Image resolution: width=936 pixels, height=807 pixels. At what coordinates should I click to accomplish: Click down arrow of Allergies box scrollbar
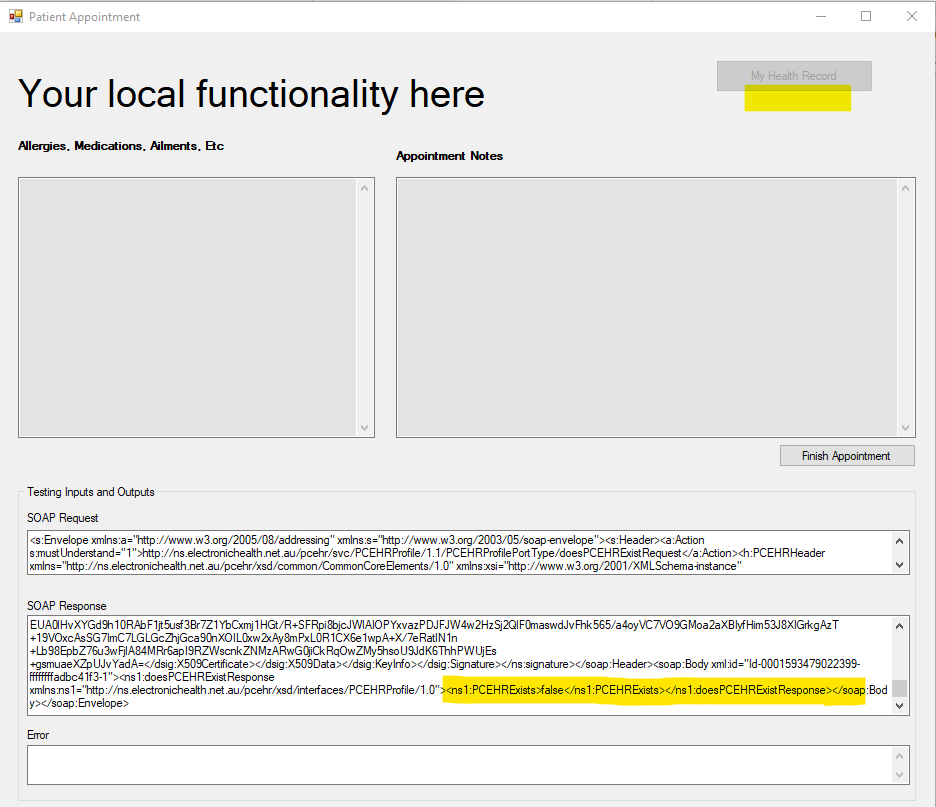365,427
